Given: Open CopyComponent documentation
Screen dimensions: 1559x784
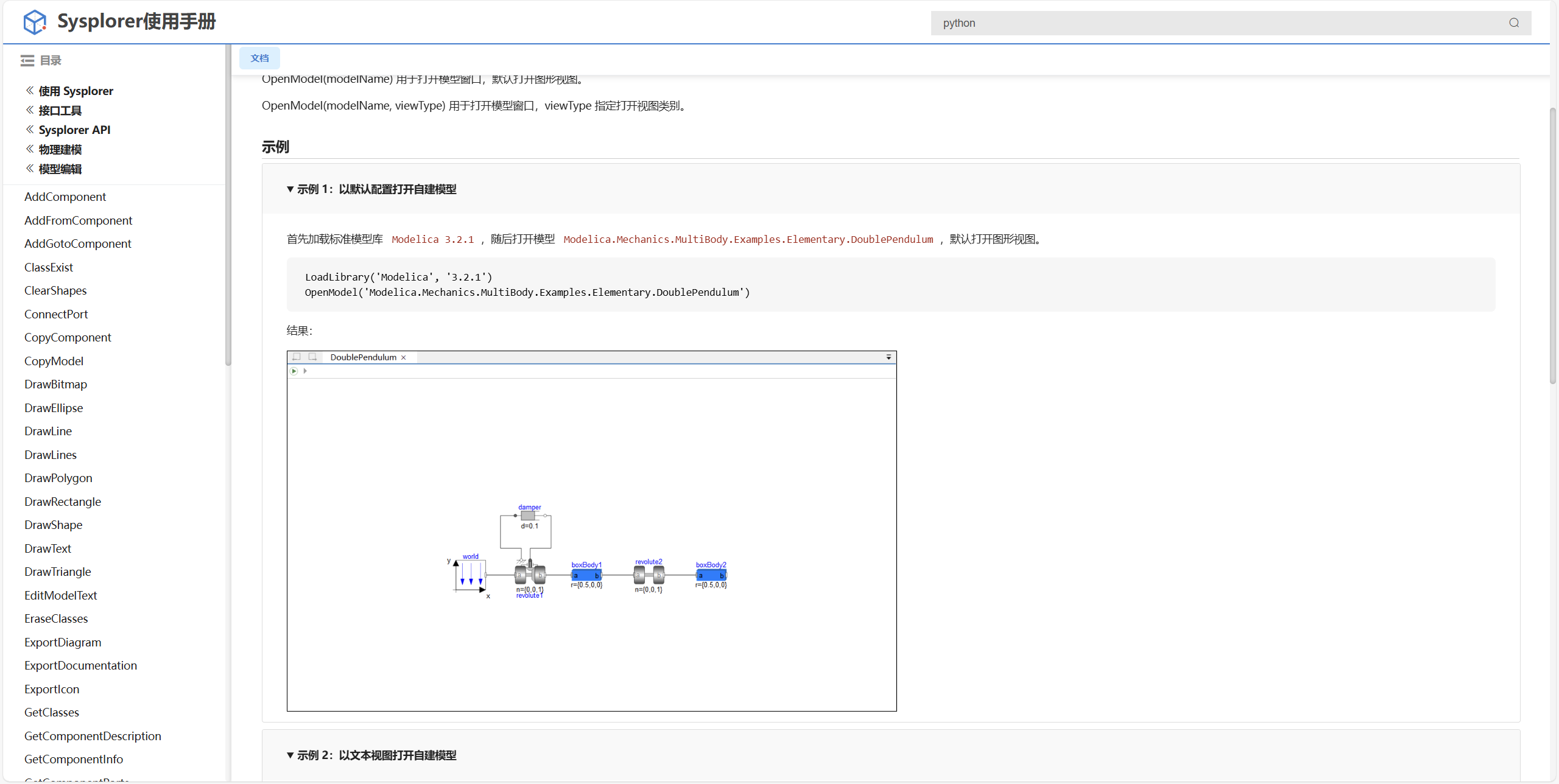Looking at the screenshot, I should coord(68,337).
